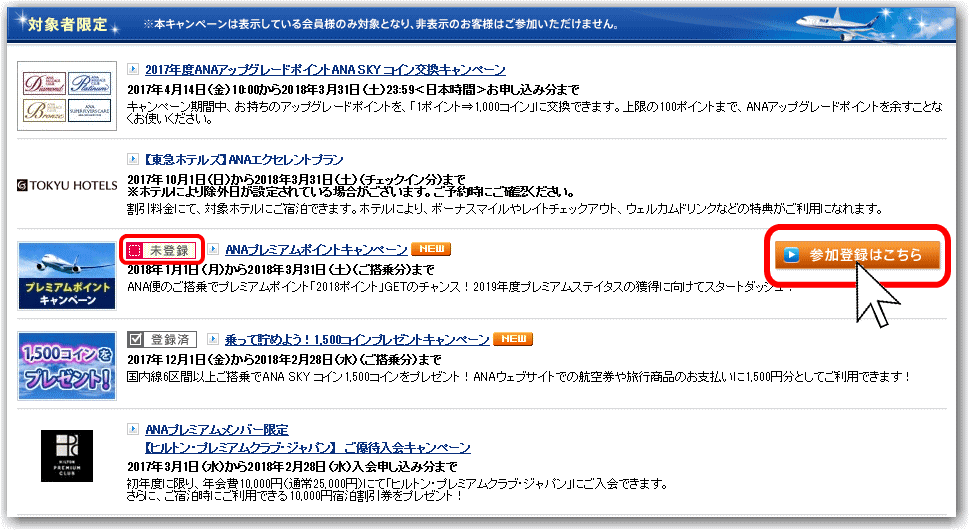Click the 1,500コインをプレゼント thumbnail
Image resolution: width=969 pixels, height=530 pixels.
pos(67,366)
